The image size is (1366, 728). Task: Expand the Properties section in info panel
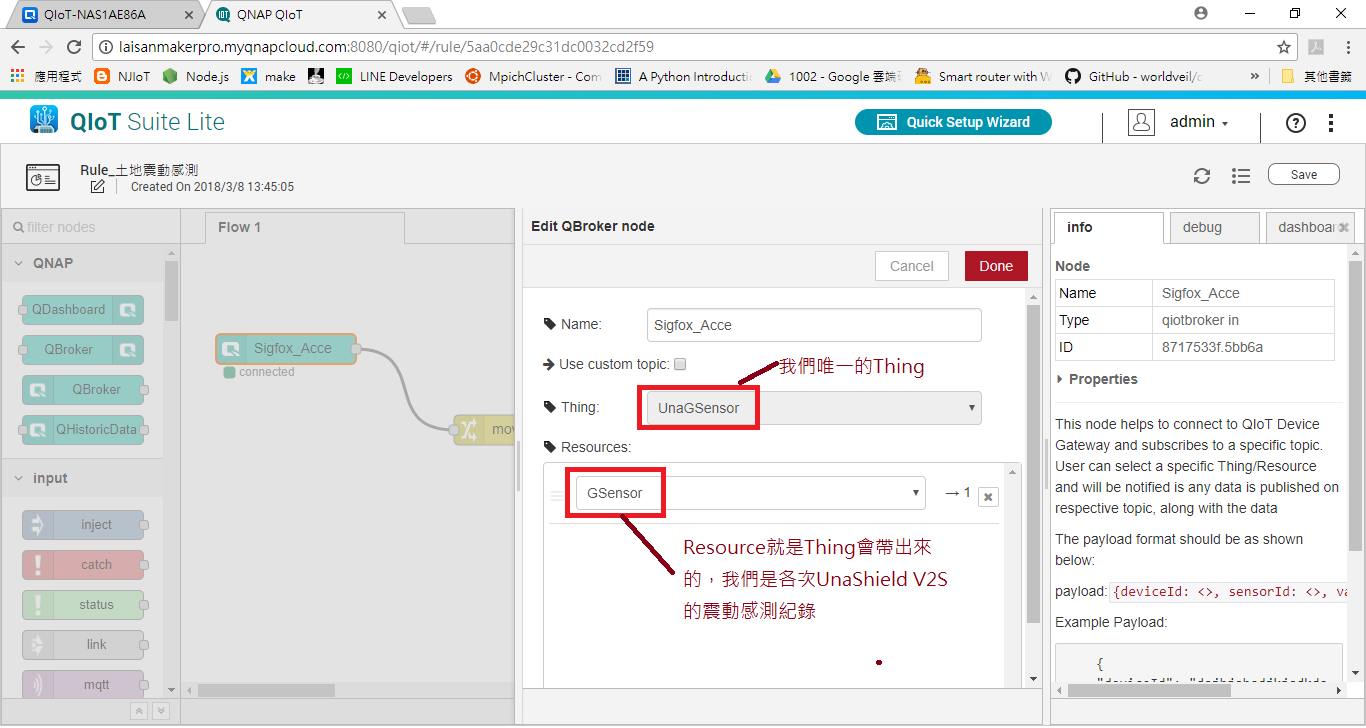point(1097,379)
